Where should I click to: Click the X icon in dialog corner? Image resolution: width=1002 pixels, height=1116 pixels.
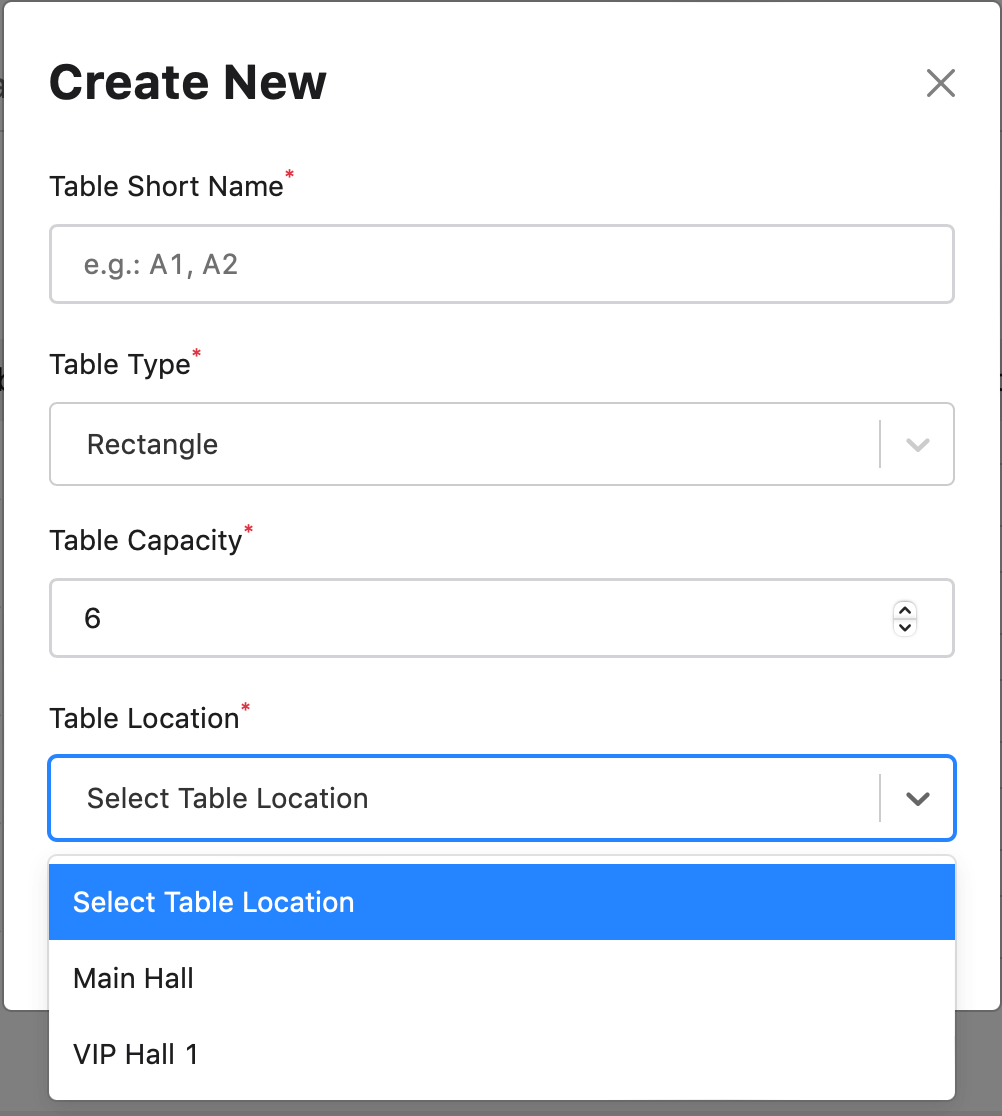[940, 84]
